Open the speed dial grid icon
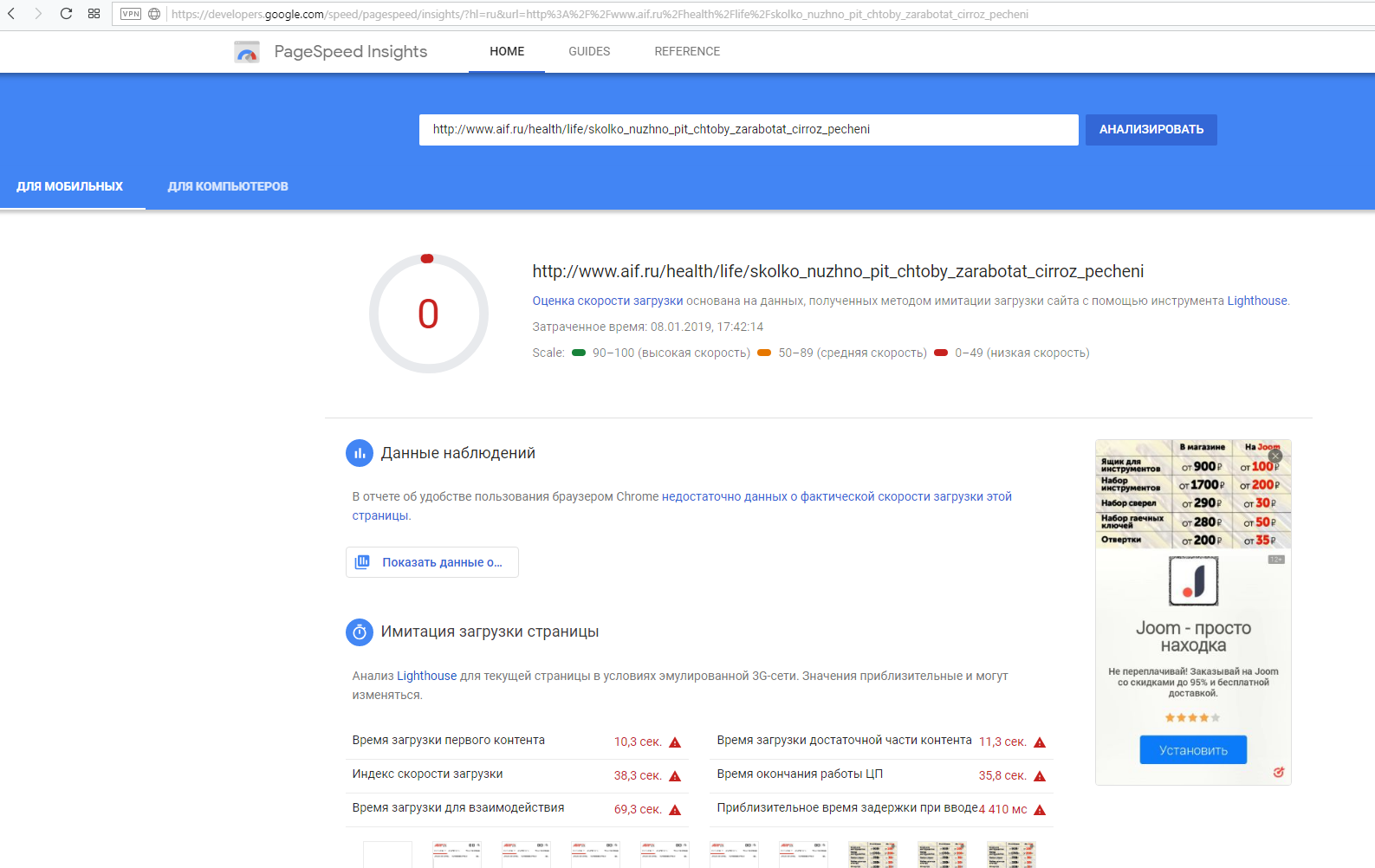Viewport: 1375px width, 868px height. [x=94, y=14]
